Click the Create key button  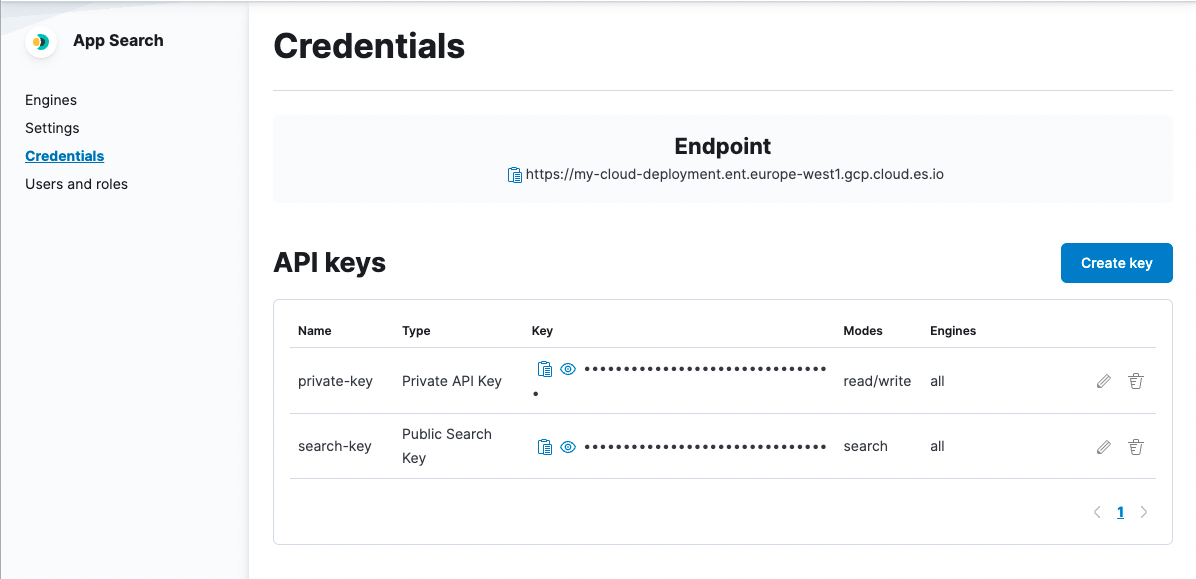[1116, 263]
